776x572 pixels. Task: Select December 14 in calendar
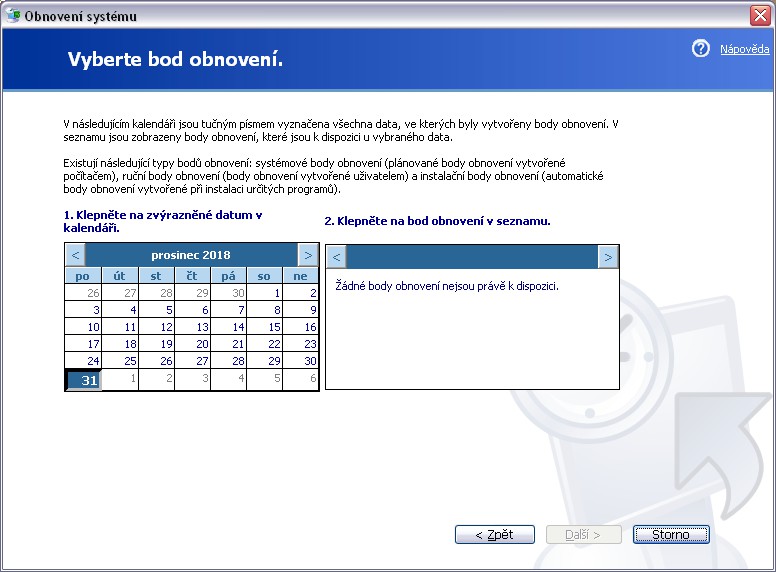[229, 327]
